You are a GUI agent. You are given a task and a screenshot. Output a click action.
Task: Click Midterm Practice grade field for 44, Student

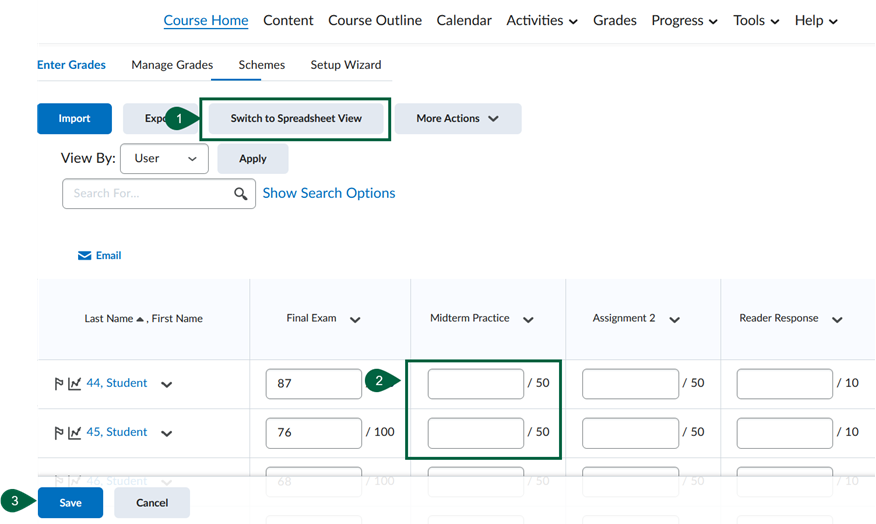(x=475, y=384)
